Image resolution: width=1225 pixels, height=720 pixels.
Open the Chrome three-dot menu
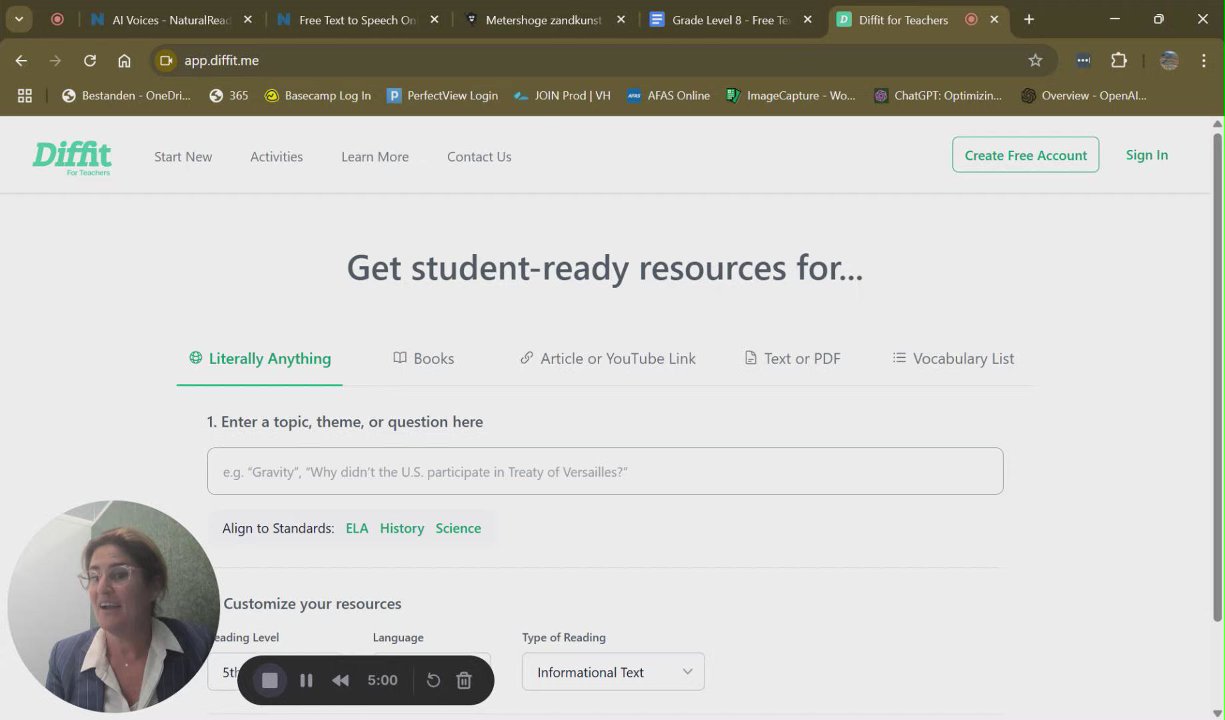(x=1203, y=60)
